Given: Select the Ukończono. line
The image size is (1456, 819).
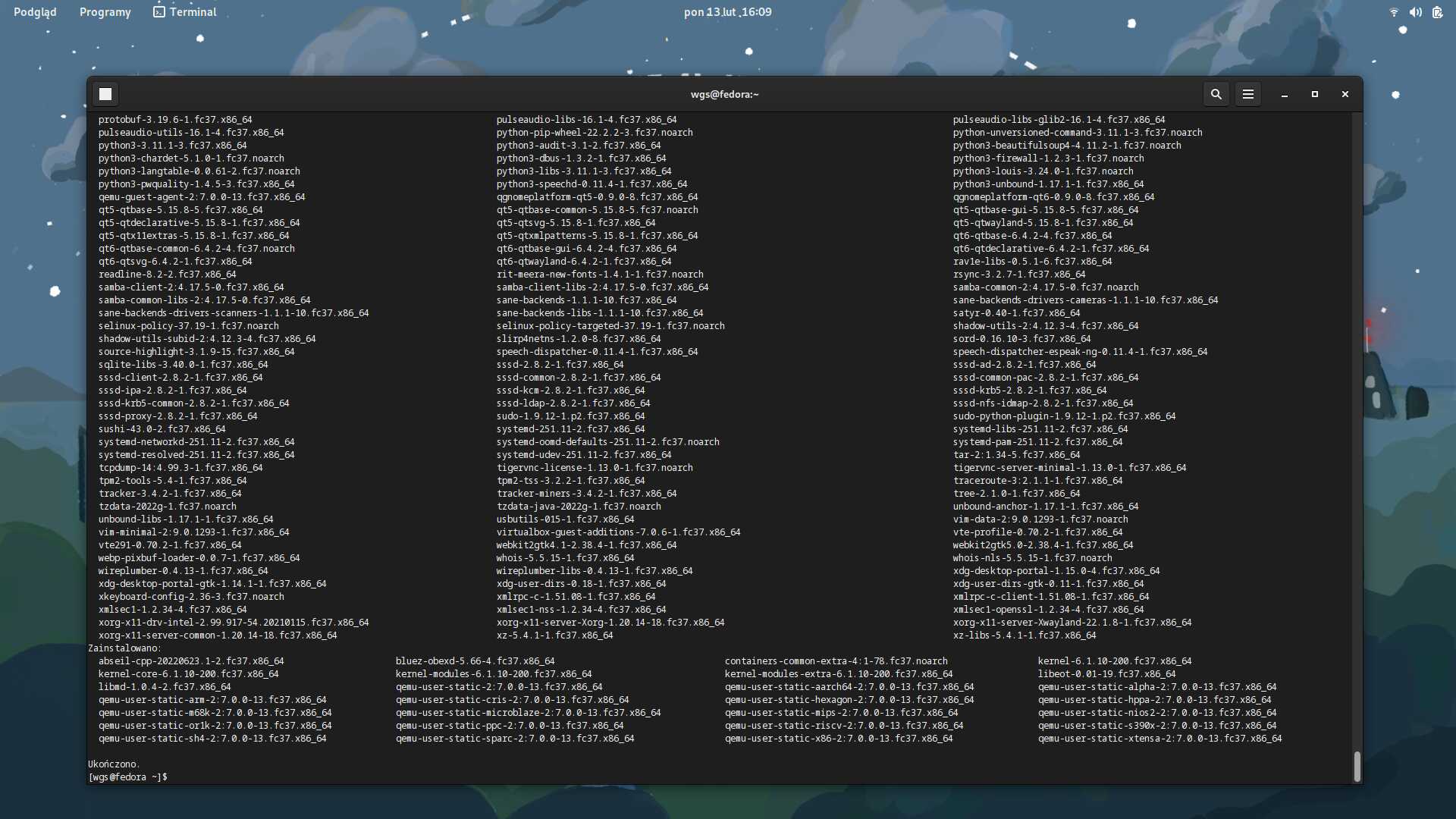Looking at the screenshot, I should tap(114, 764).
